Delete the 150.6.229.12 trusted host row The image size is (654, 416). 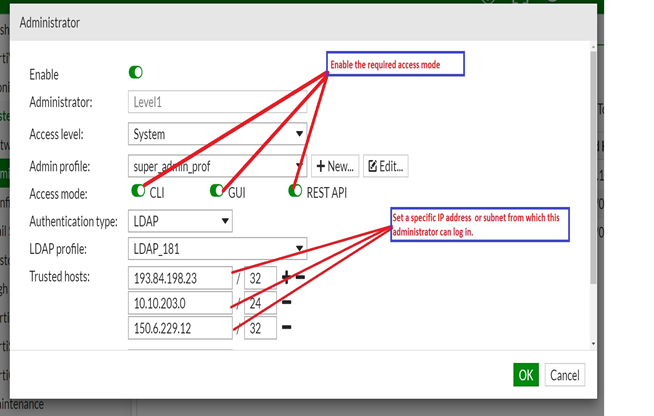[x=286, y=326]
